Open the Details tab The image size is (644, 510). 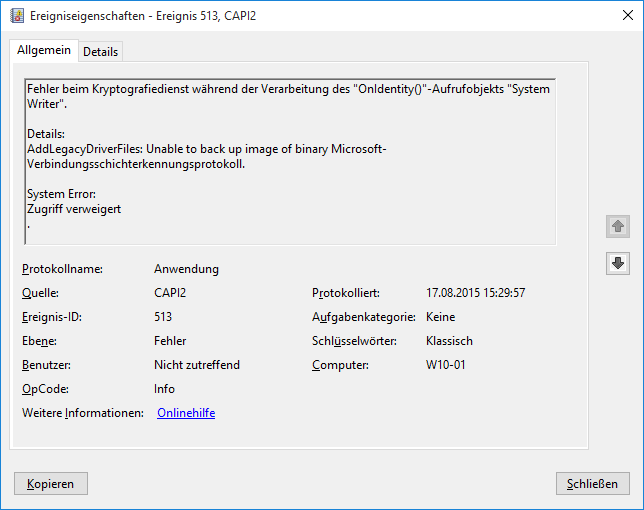coord(100,51)
